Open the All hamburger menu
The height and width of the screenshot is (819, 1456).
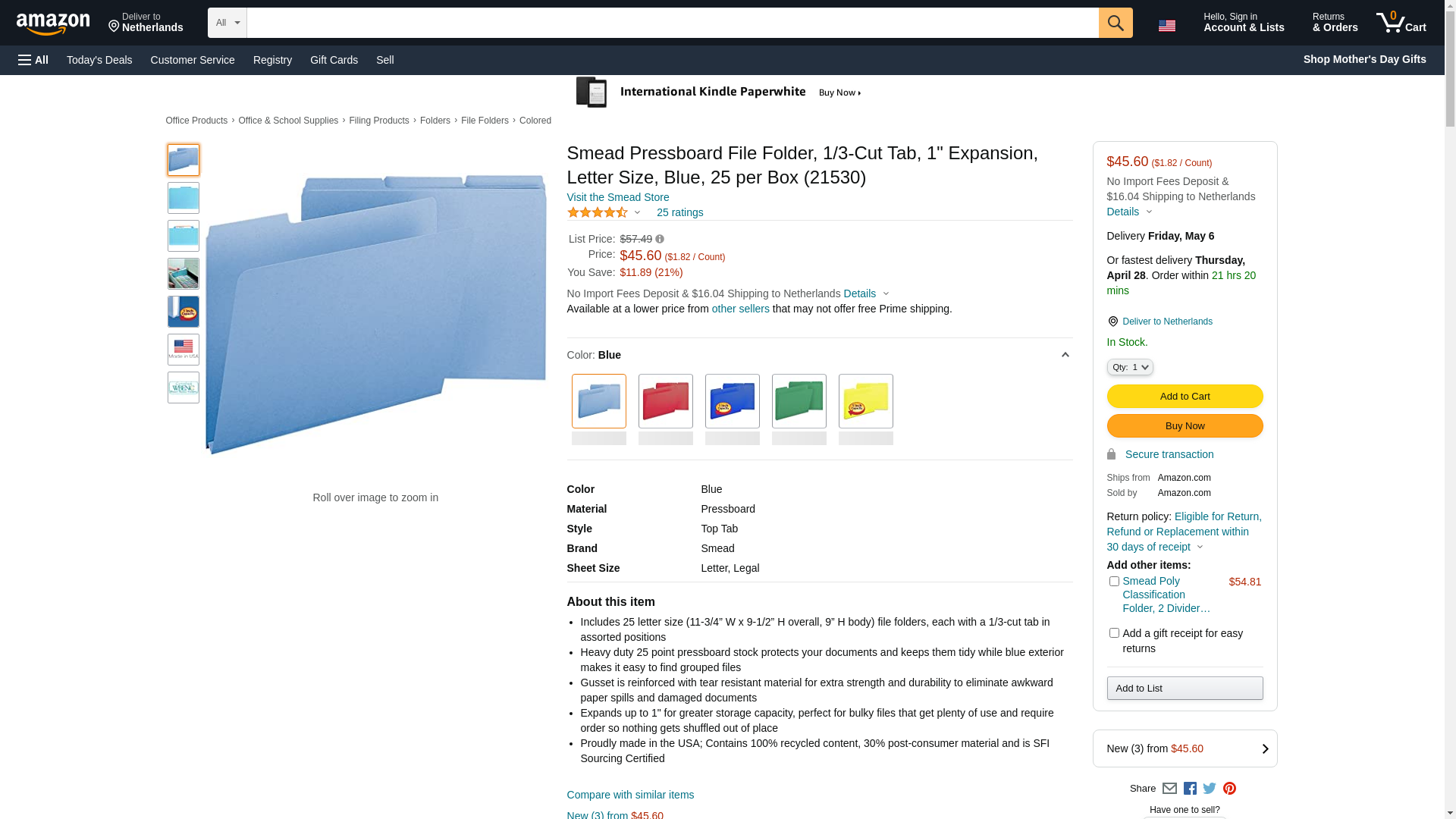point(33,60)
